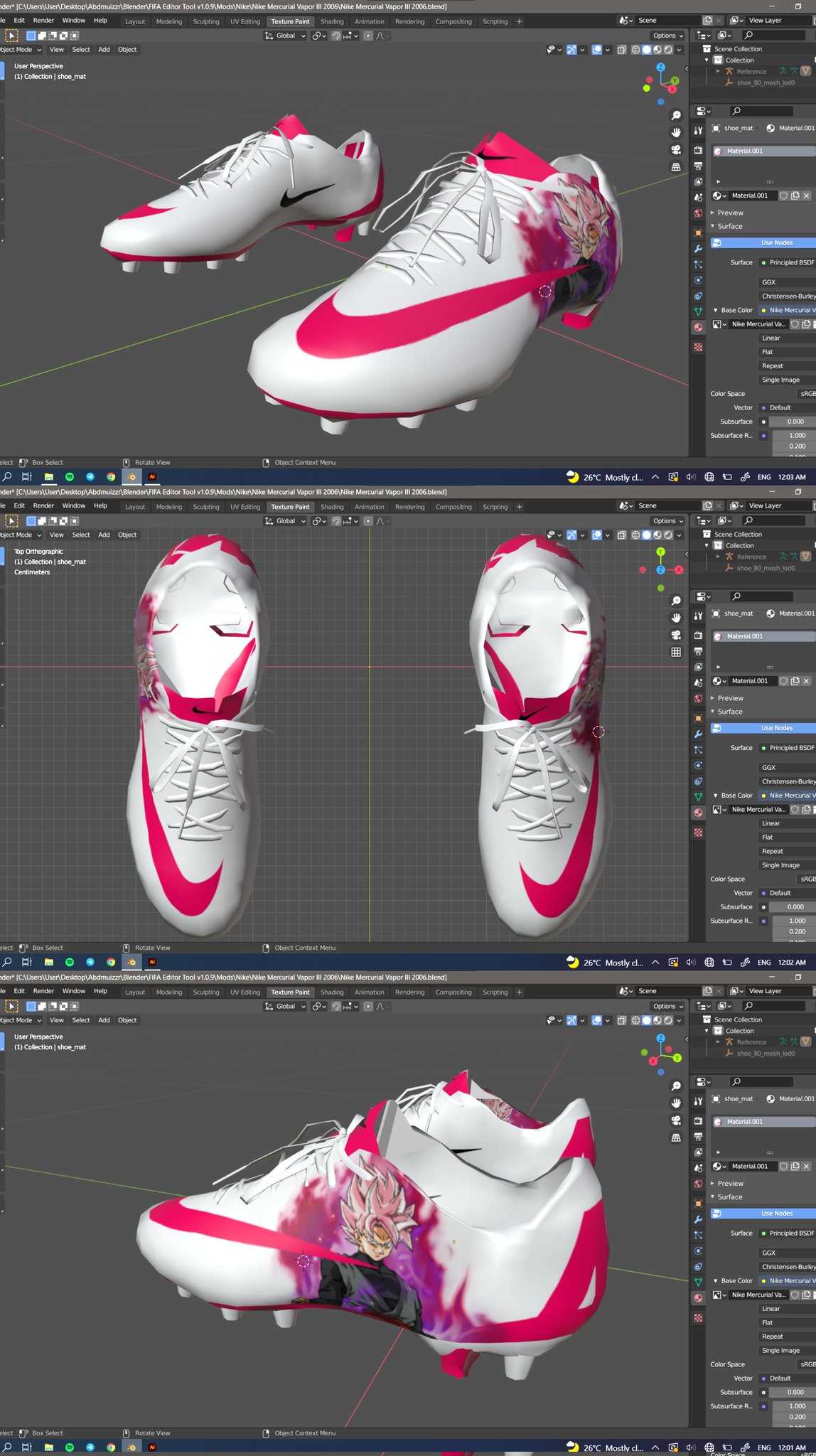Select Material.001 list slot in Top Orthographic window
The width and height of the screenshot is (816, 1456).
pos(763,636)
